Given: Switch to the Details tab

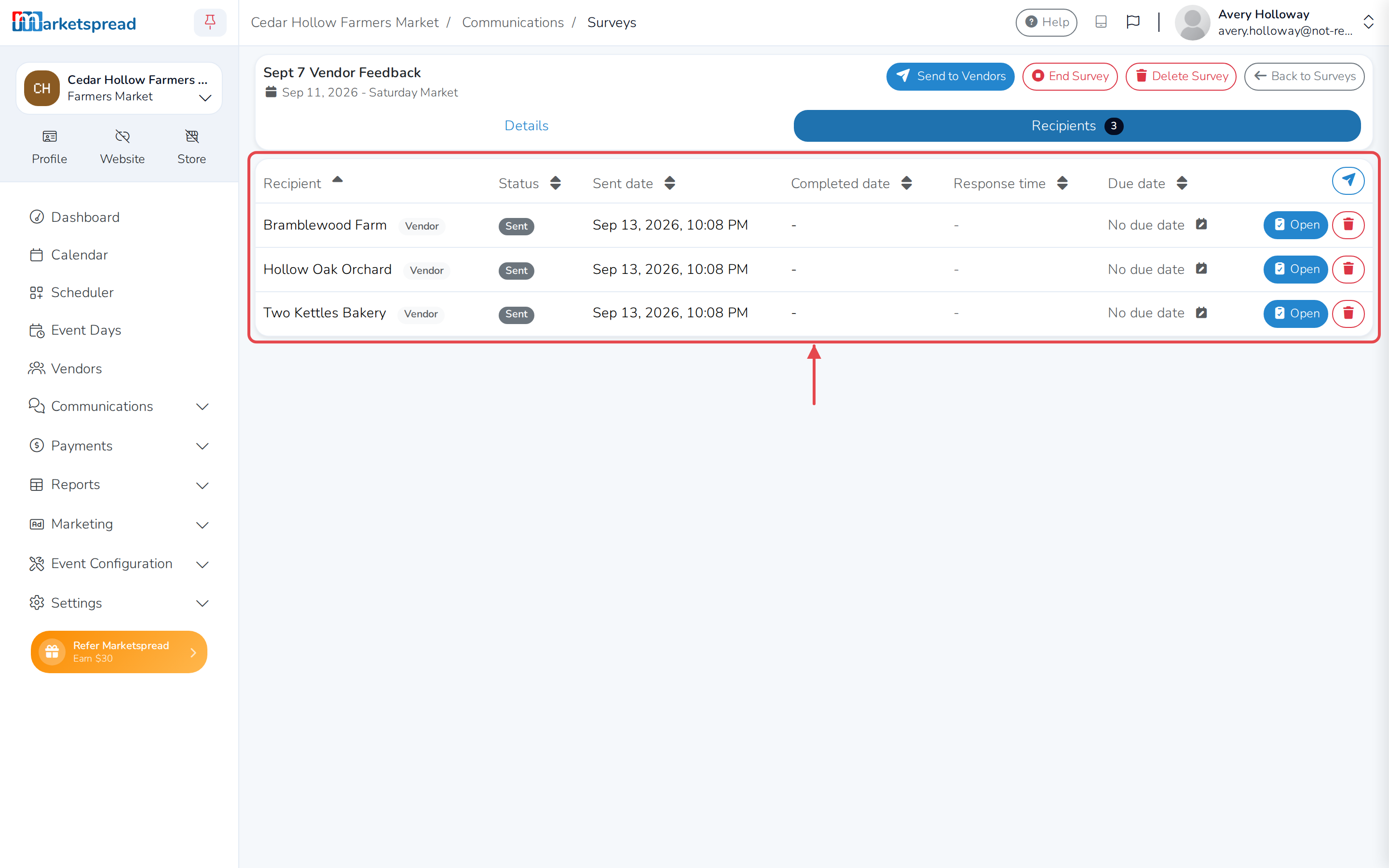Looking at the screenshot, I should [x=526, y=126].
